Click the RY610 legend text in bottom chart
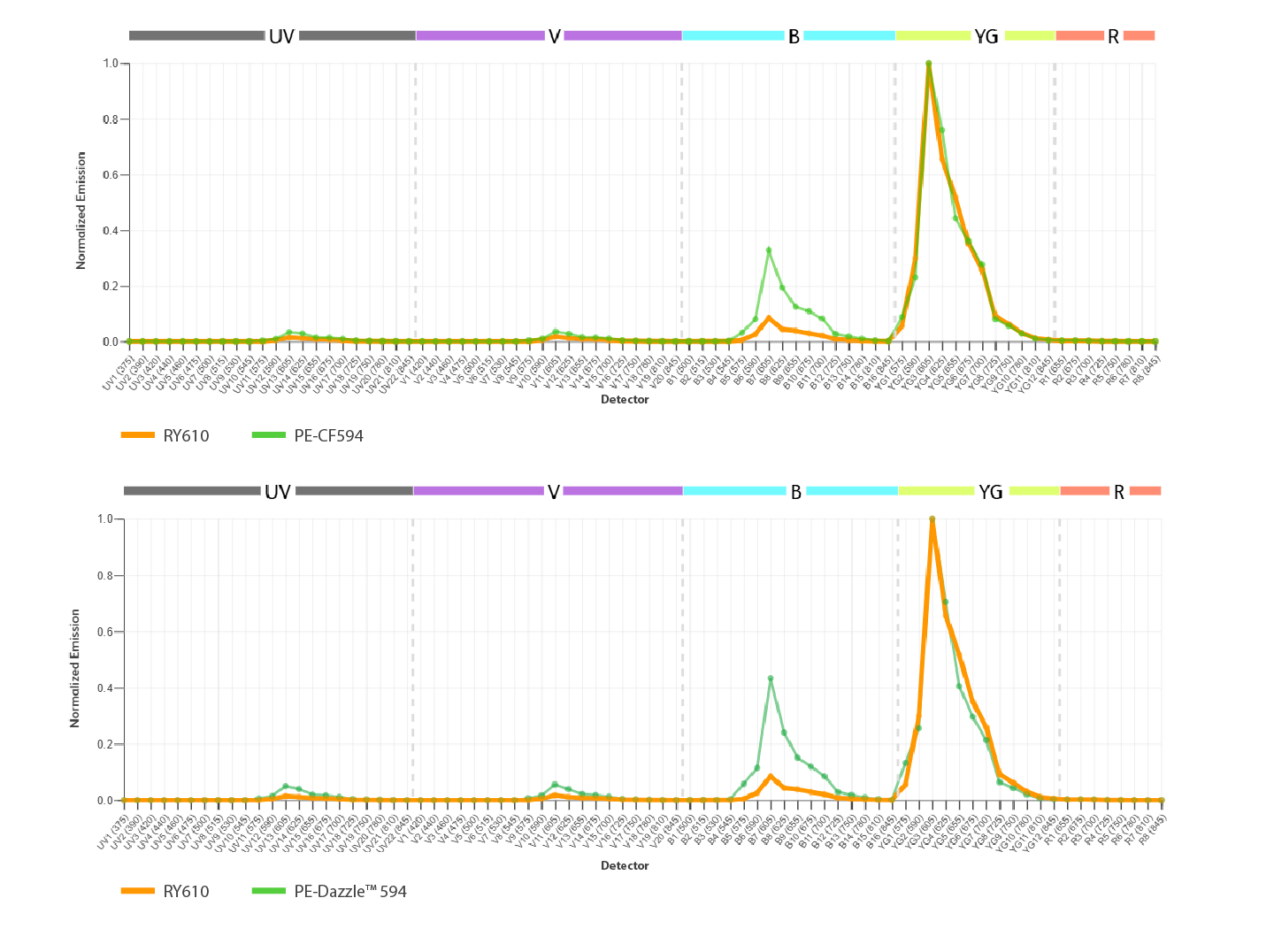Screen dimensions: 1274x952 tap(186, 892)
